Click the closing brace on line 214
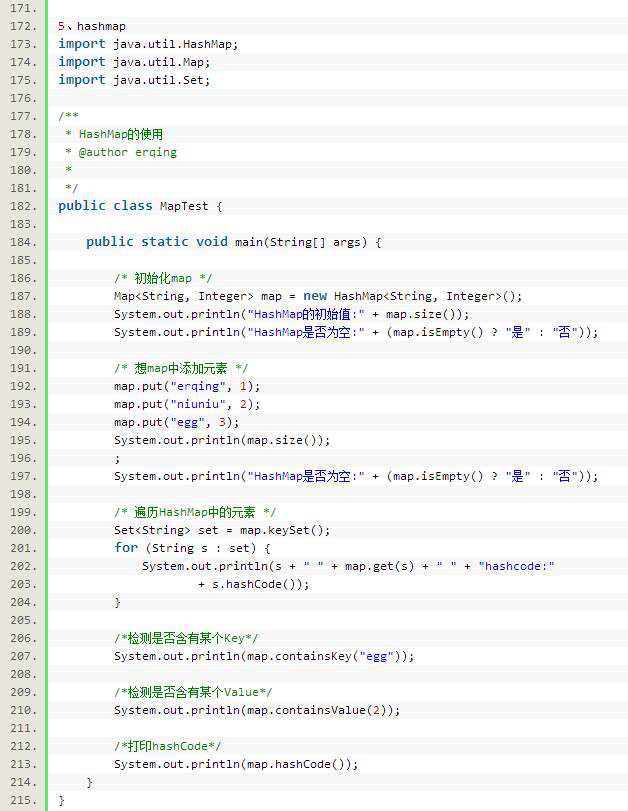Screen dimensions: 628x811 pos(89,783)
